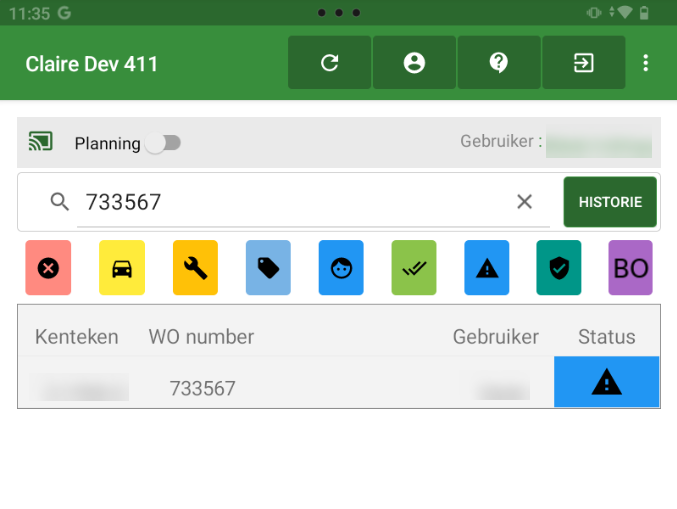Viewport: 677px width, 509px height.
Task: Click the cast screen icon
Action: pos(41,142)
